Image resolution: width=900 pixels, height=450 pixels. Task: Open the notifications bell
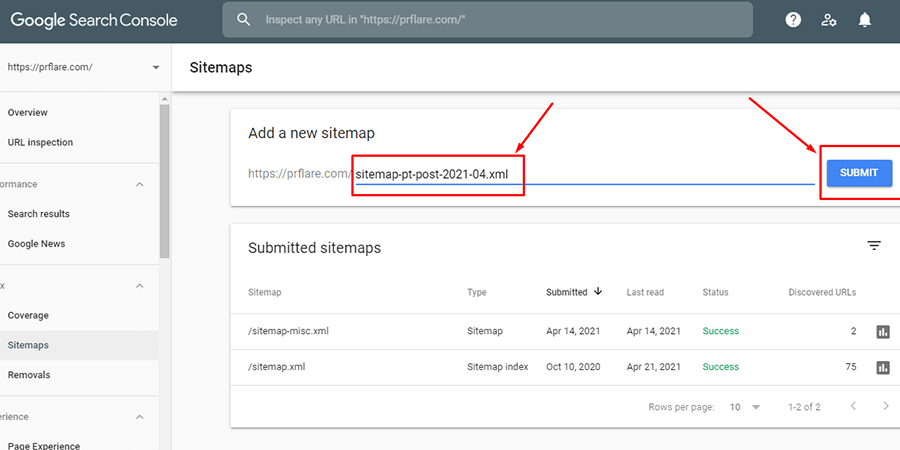click(865, 19)
